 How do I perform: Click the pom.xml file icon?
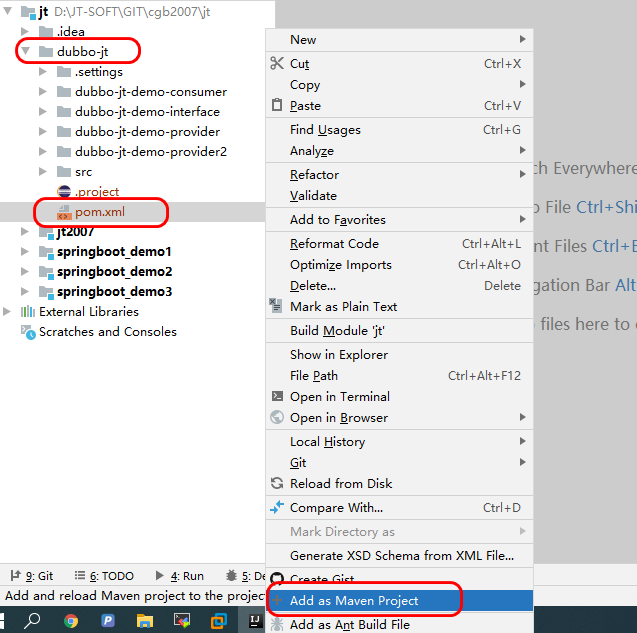point(63,212)
